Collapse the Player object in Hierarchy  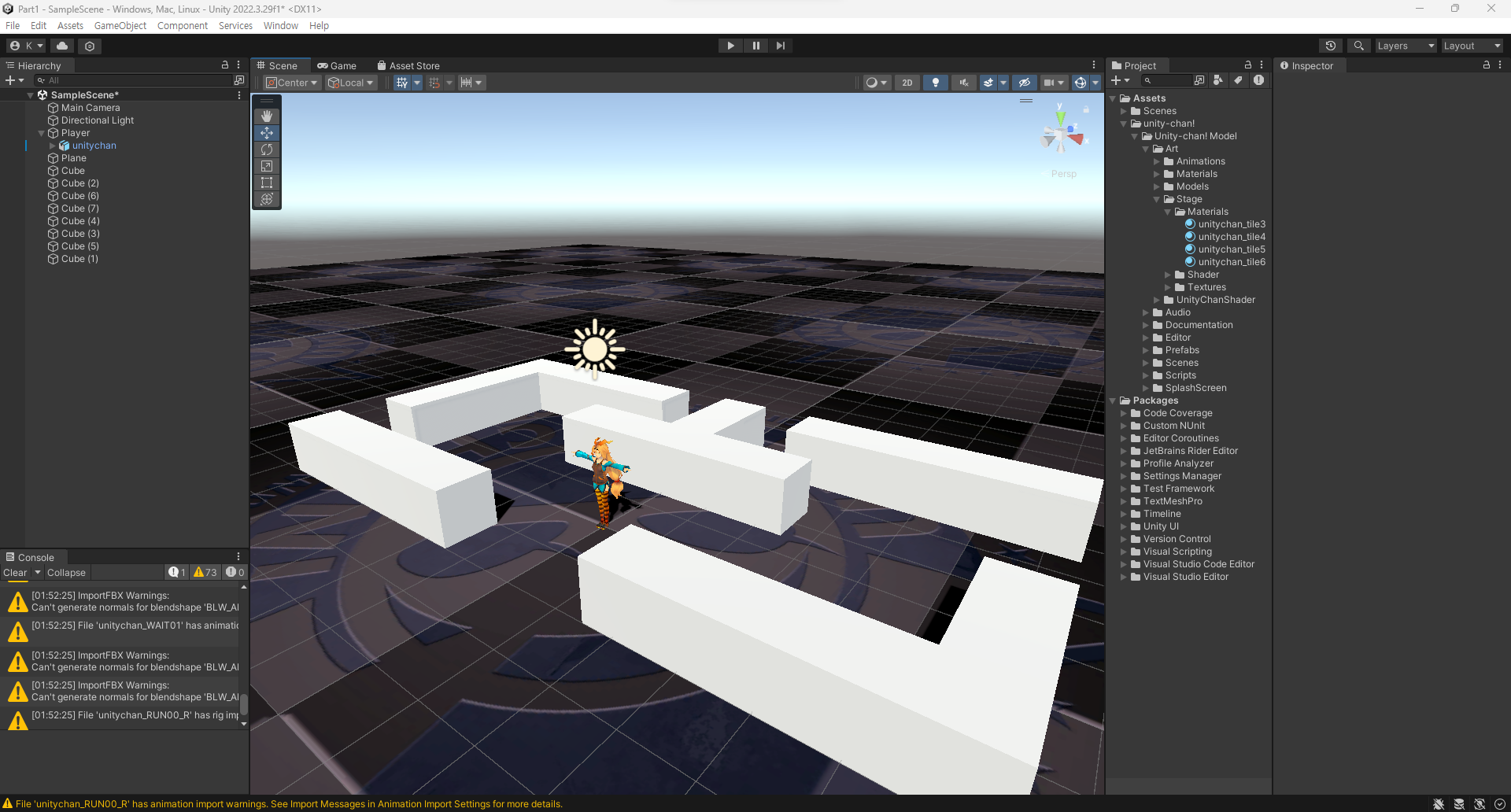click(42, 133)
